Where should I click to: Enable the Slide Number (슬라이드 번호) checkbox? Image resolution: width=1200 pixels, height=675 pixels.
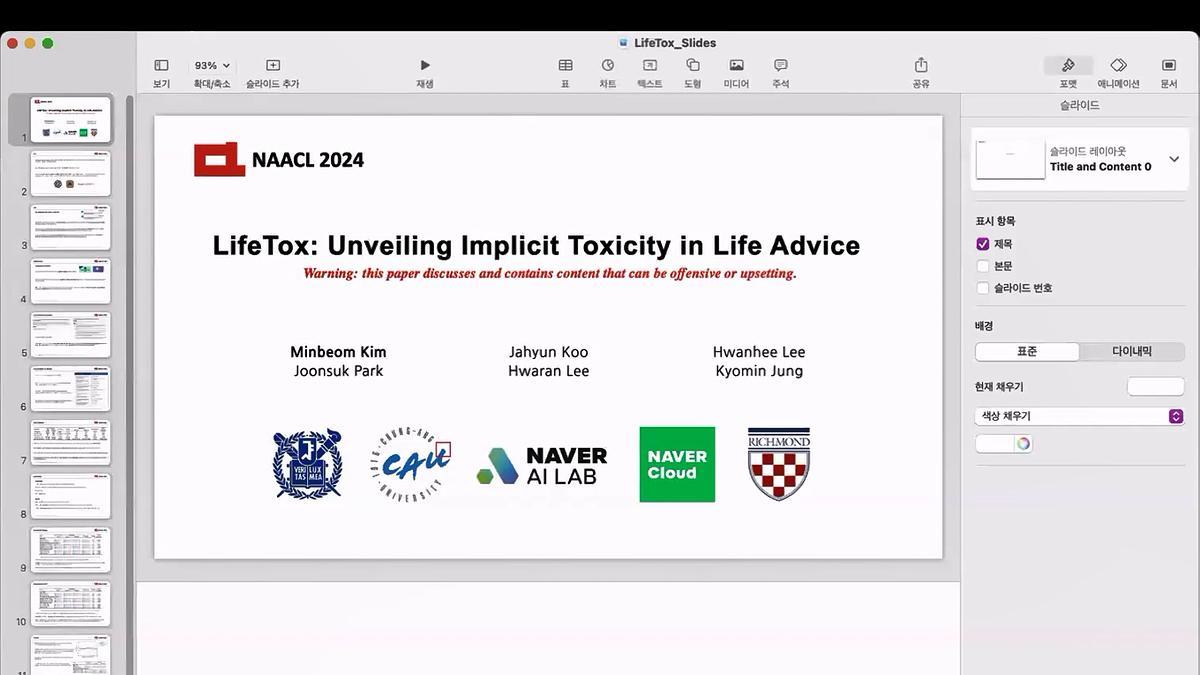(x=982, y=288)
